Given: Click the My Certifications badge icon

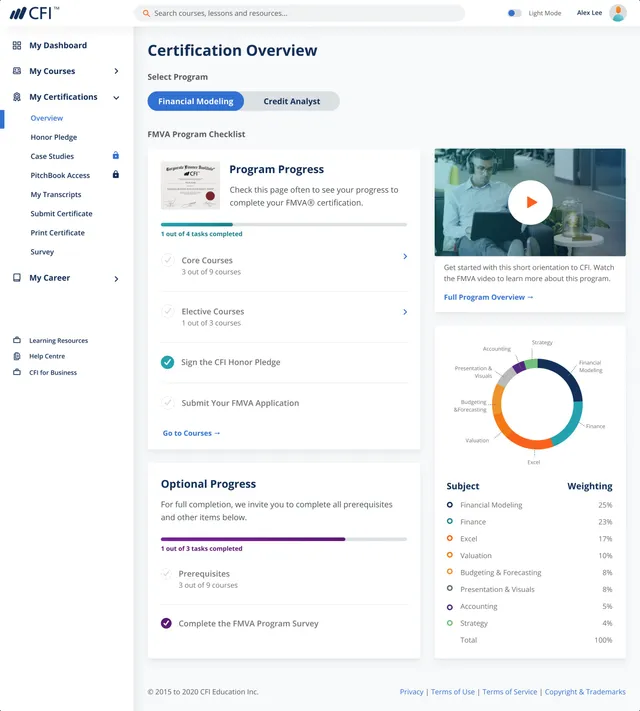Looking at the screenshot, I should 17,97.
